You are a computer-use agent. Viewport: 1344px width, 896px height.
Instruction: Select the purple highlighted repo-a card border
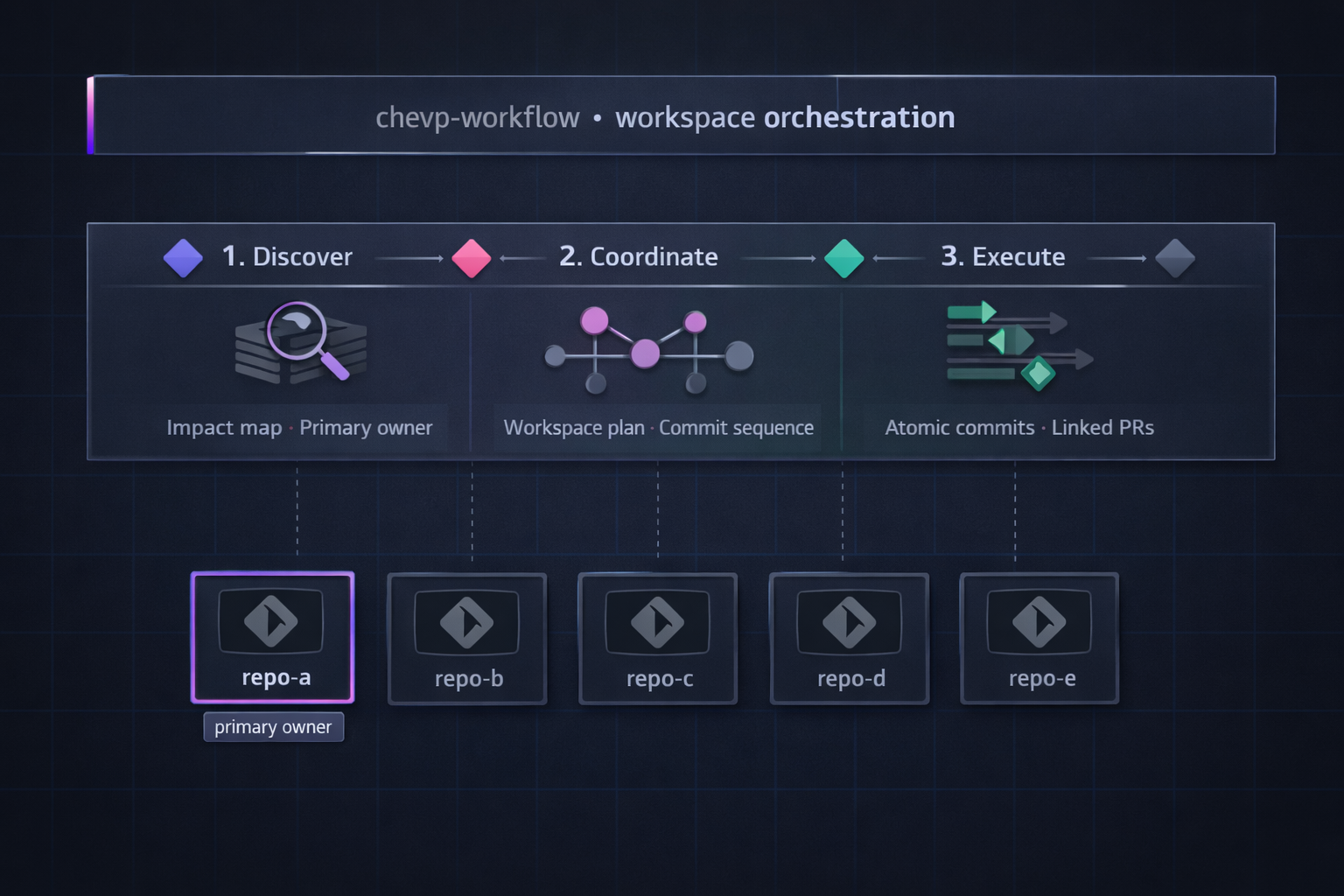pos(273,573)
